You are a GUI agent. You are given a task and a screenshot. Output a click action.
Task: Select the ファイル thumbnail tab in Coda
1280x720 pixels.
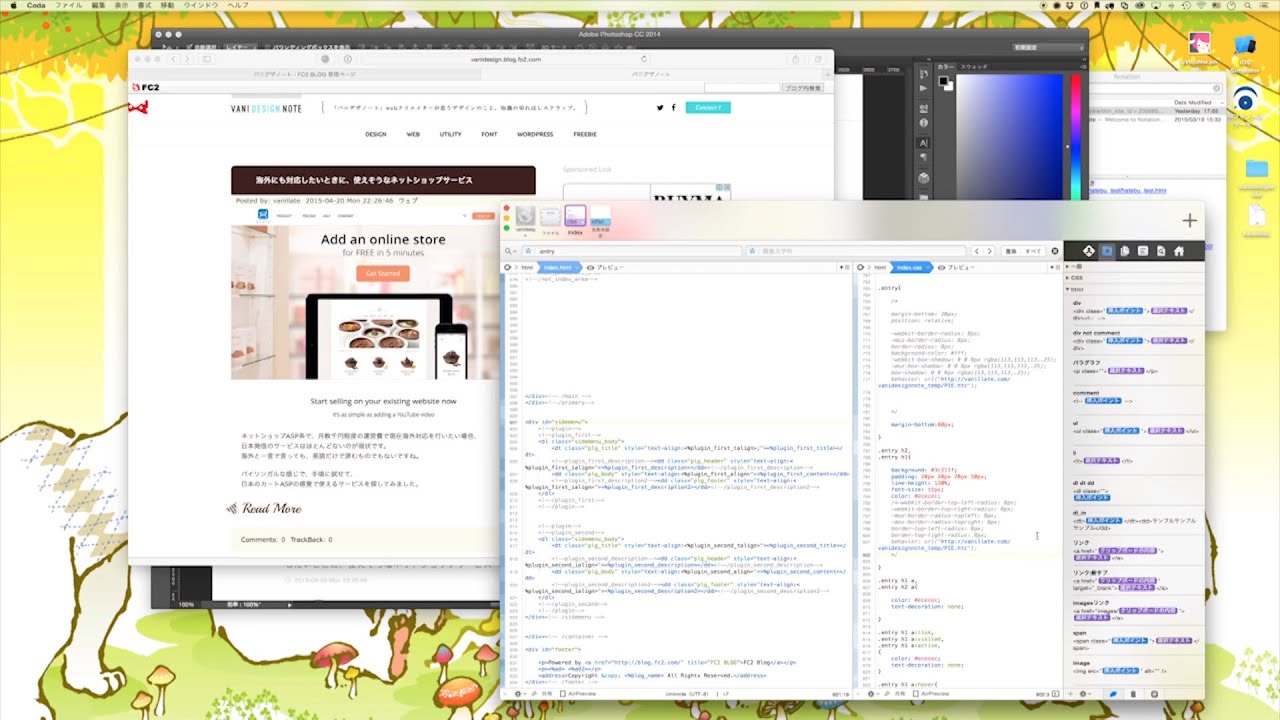[550, 219]
